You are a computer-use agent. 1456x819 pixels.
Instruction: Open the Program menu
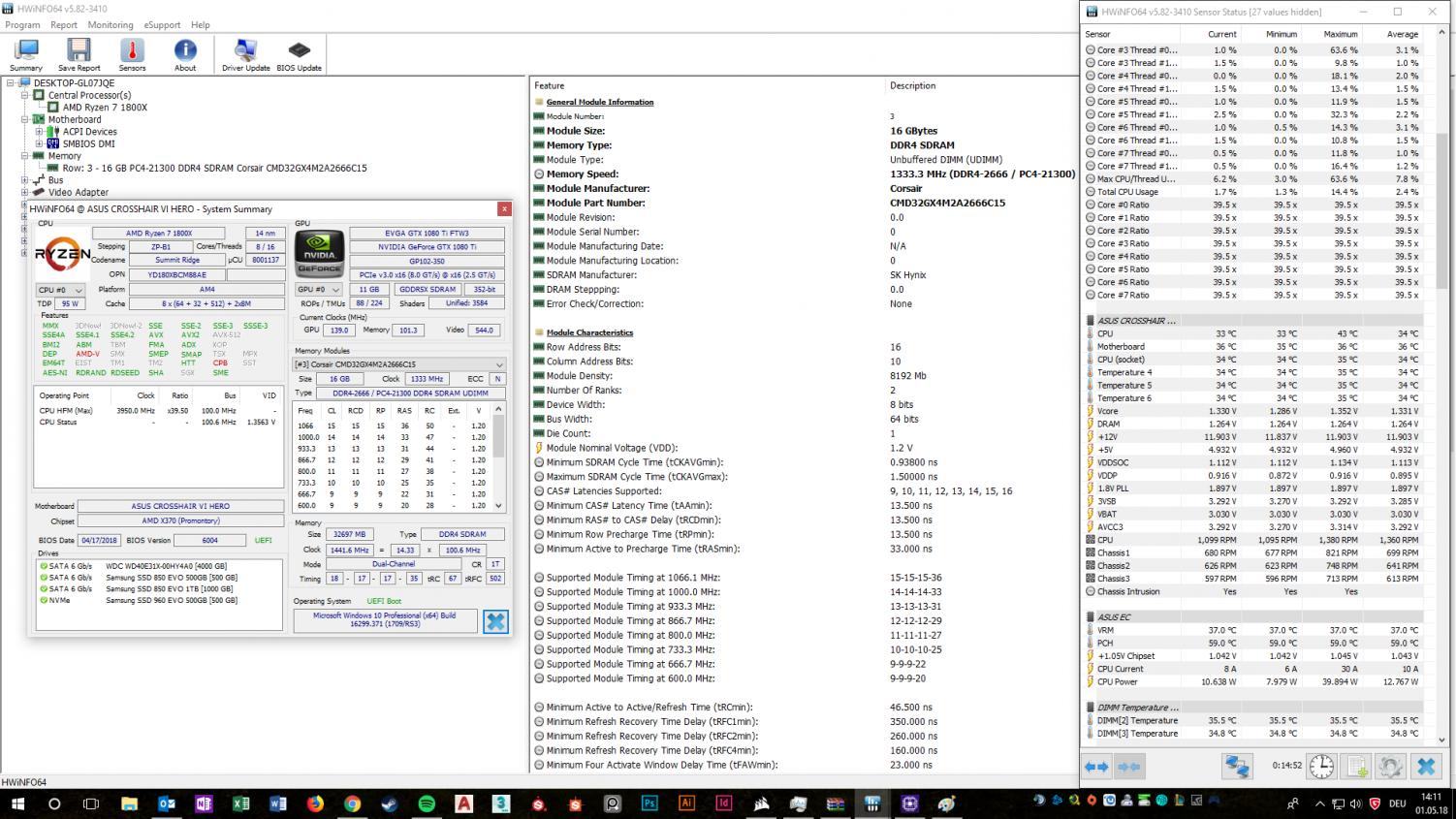[22, 24]
